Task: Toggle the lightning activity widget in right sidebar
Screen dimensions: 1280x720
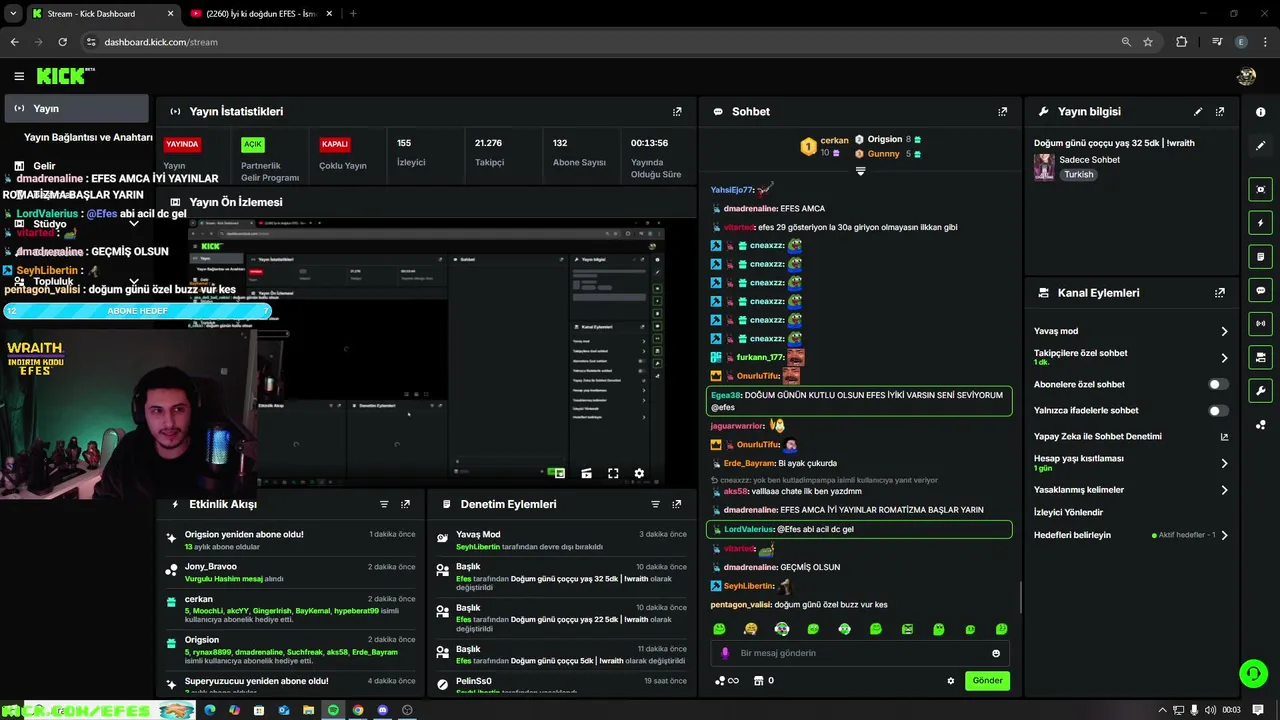Action: tap(1260, 223)
